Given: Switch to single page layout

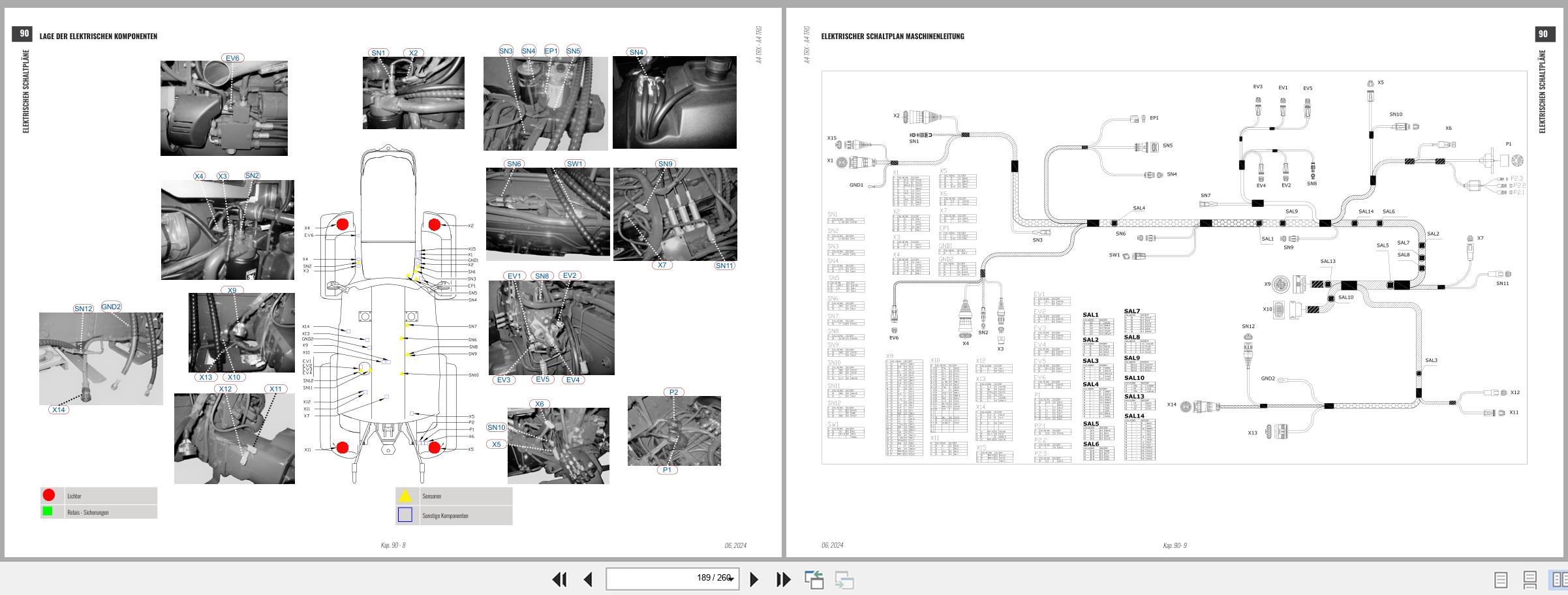Looking at the screenshot, I should click(x=1501, y=579).
